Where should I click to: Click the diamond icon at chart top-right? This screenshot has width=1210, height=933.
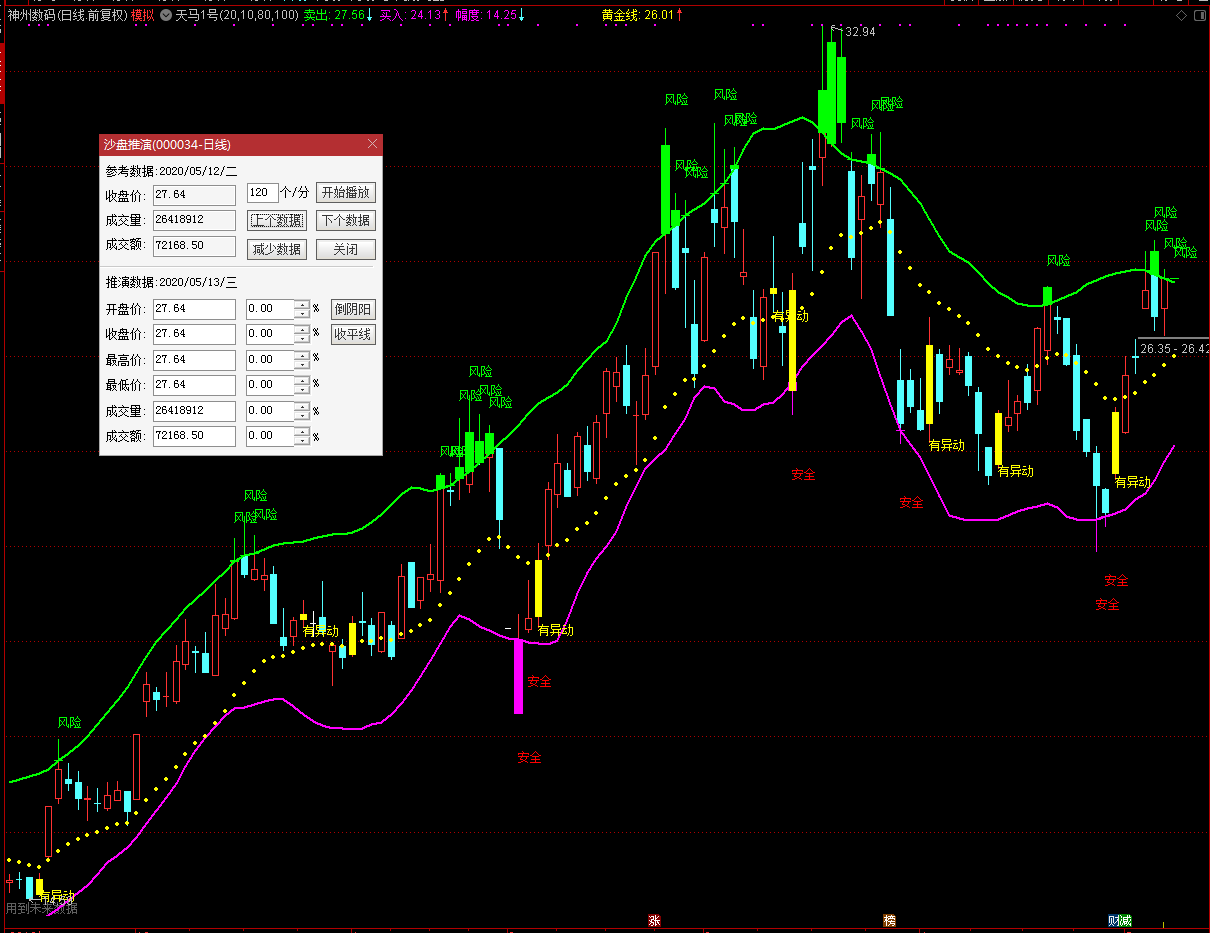(x=1181, y=16)
